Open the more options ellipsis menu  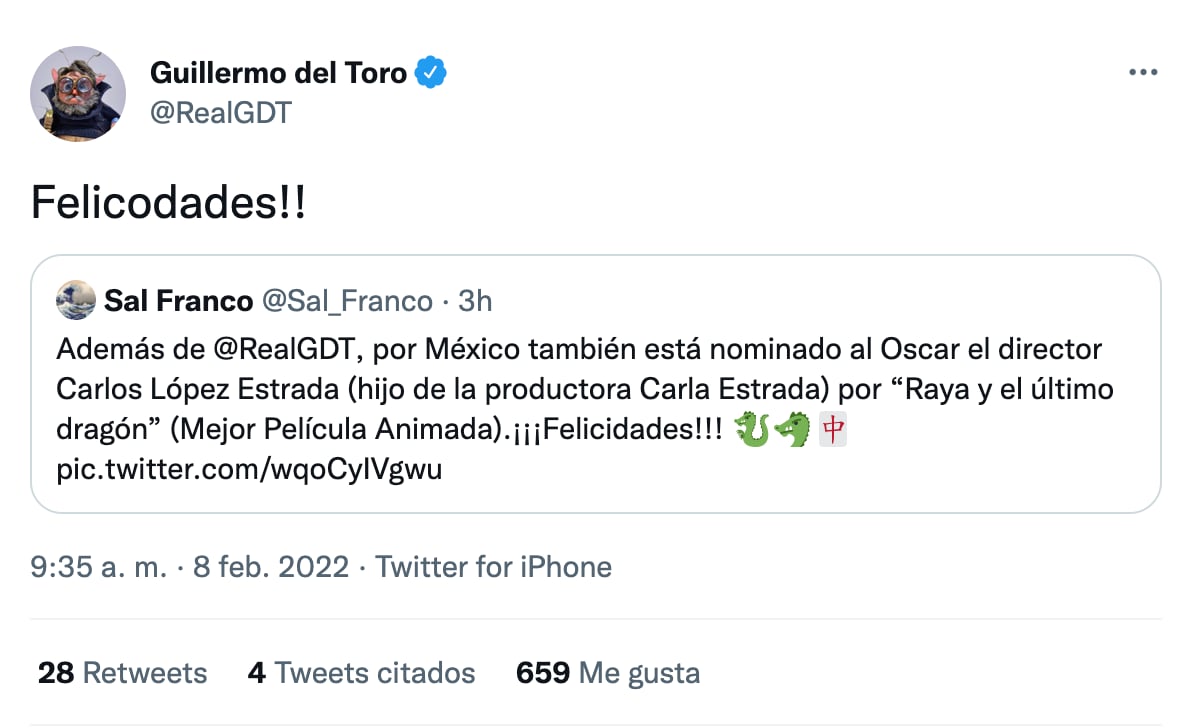tap(1141, 72)
